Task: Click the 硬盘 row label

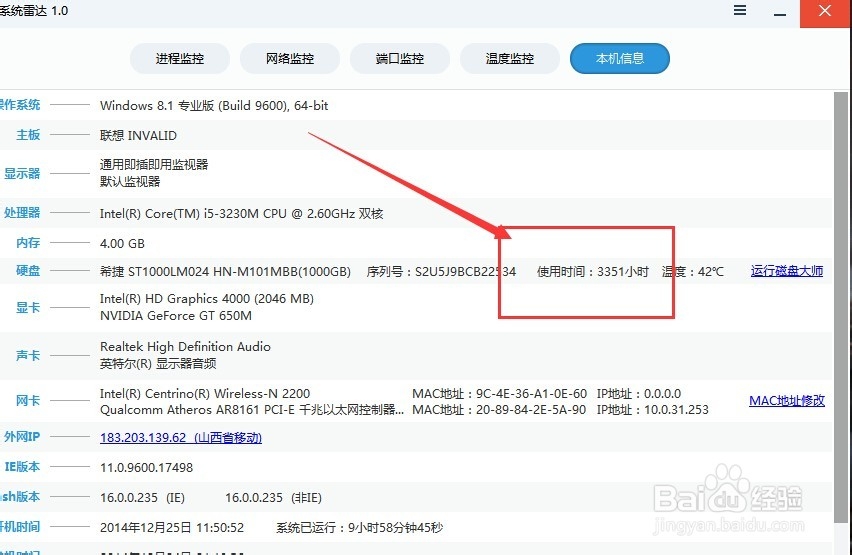Action: click(28, 270)
